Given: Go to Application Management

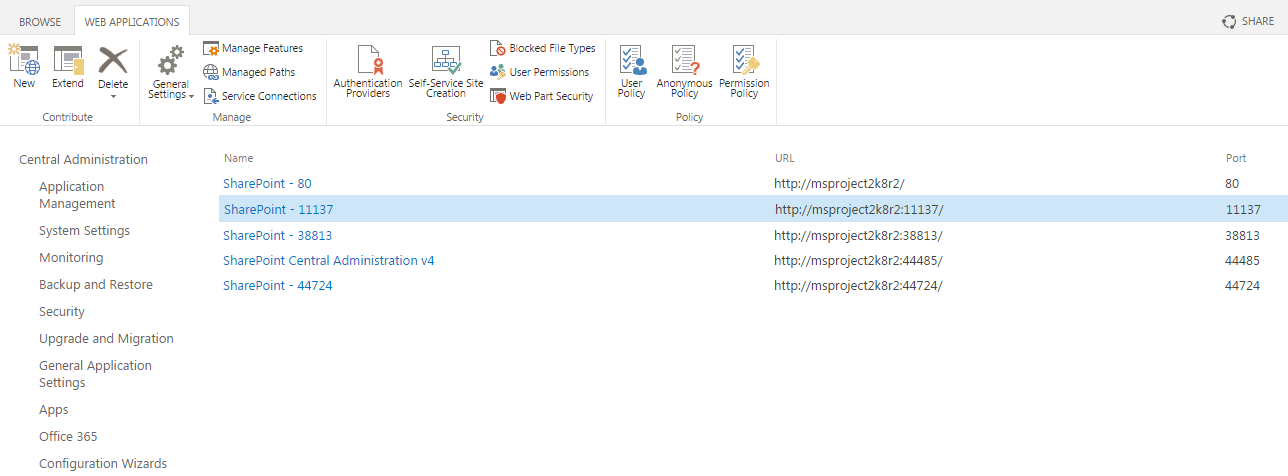Looking at the screenshot, I should 78,195.
